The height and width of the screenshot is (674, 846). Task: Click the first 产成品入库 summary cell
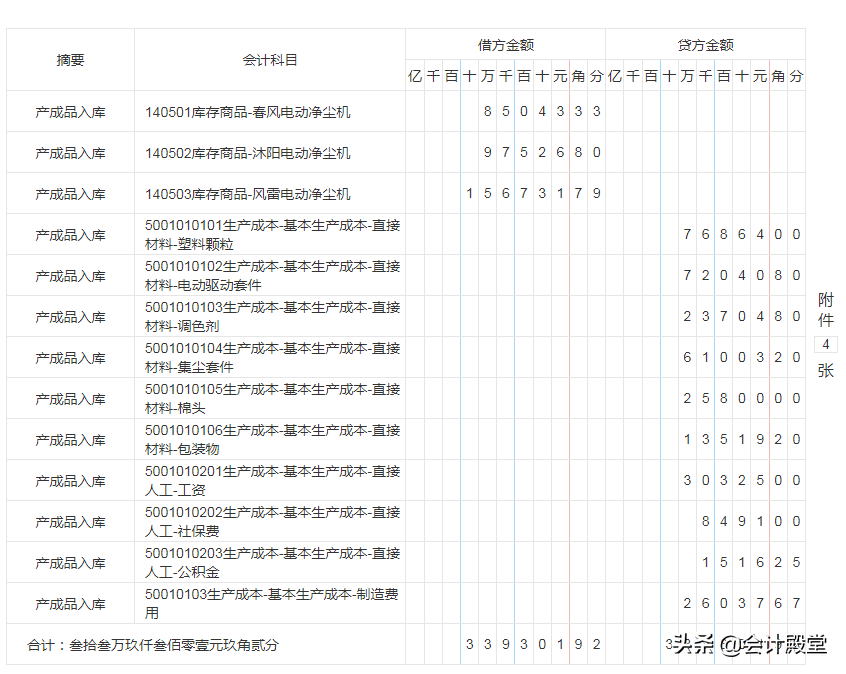click(x=70, y=112)
